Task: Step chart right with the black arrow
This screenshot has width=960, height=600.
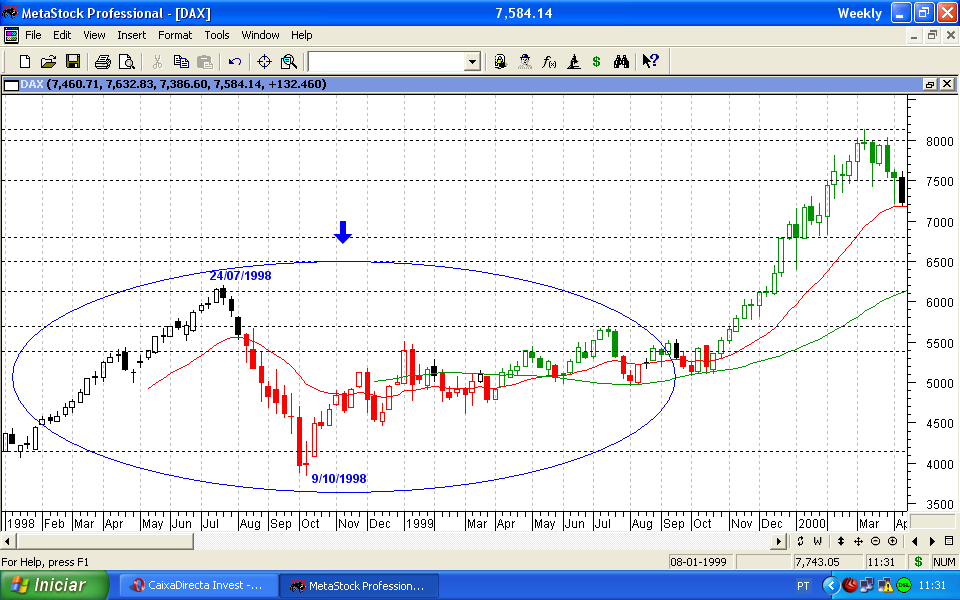Action: pyautogui.click(x=932, y=541)
